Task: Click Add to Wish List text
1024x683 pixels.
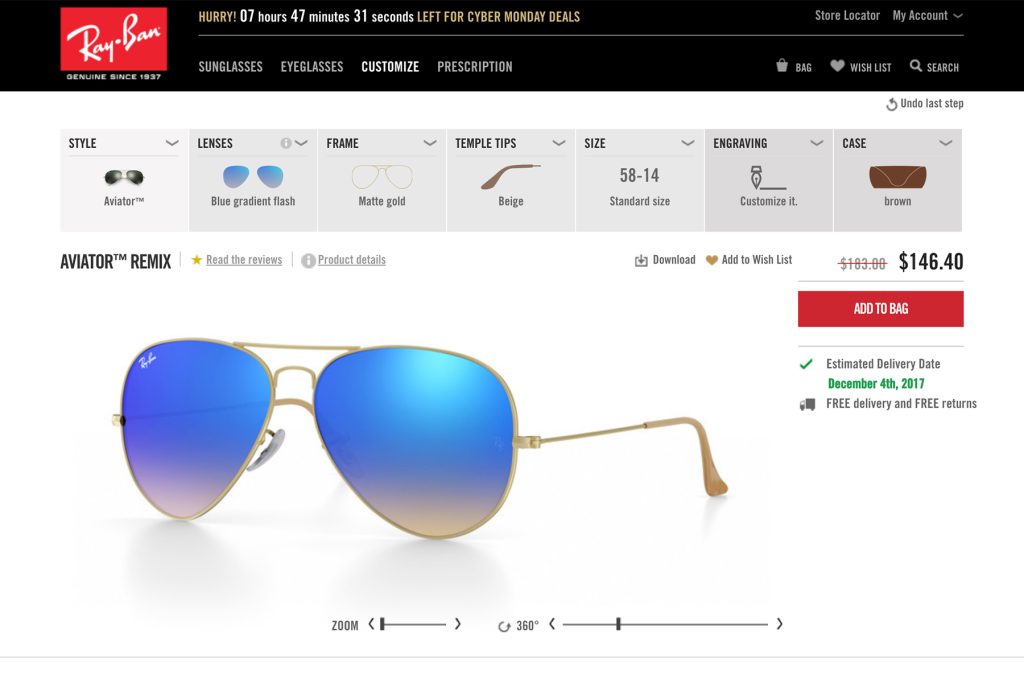Action: [757, 260]
